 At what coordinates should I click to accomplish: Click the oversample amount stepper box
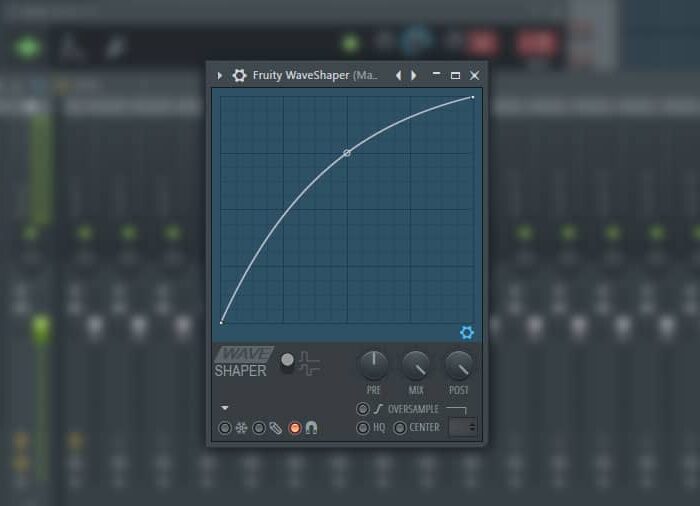tap(463, 427)
